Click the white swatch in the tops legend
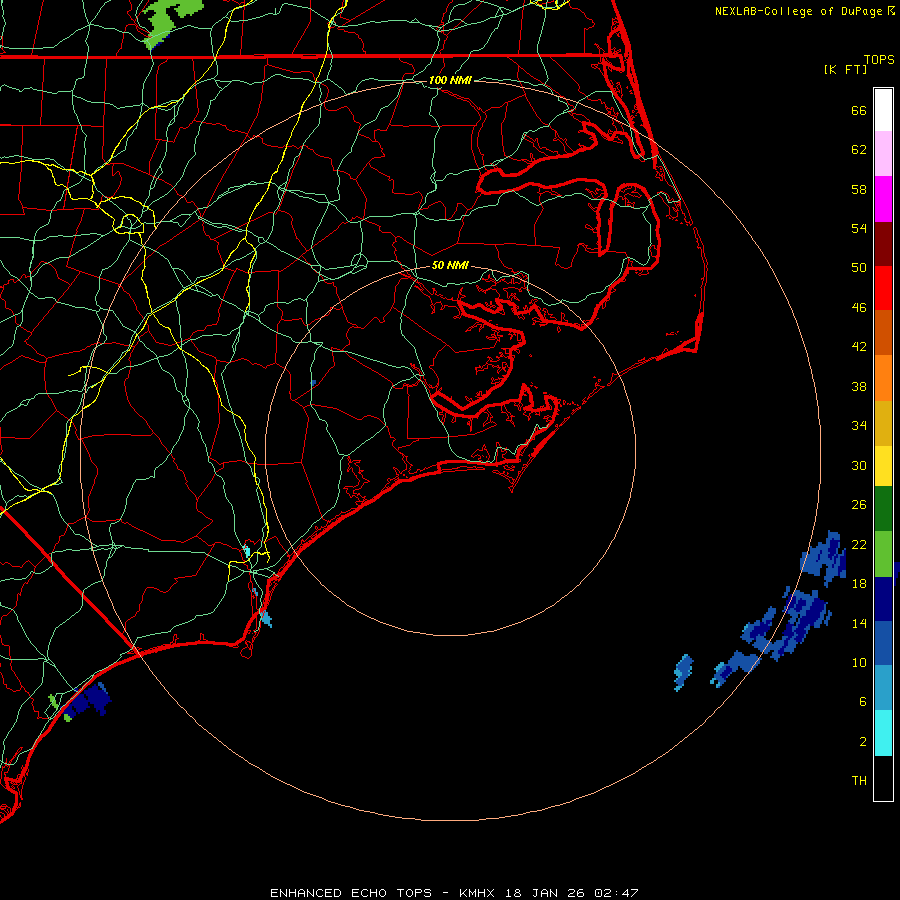Screen dimensions: 900x900 click(x=883, y=110)
